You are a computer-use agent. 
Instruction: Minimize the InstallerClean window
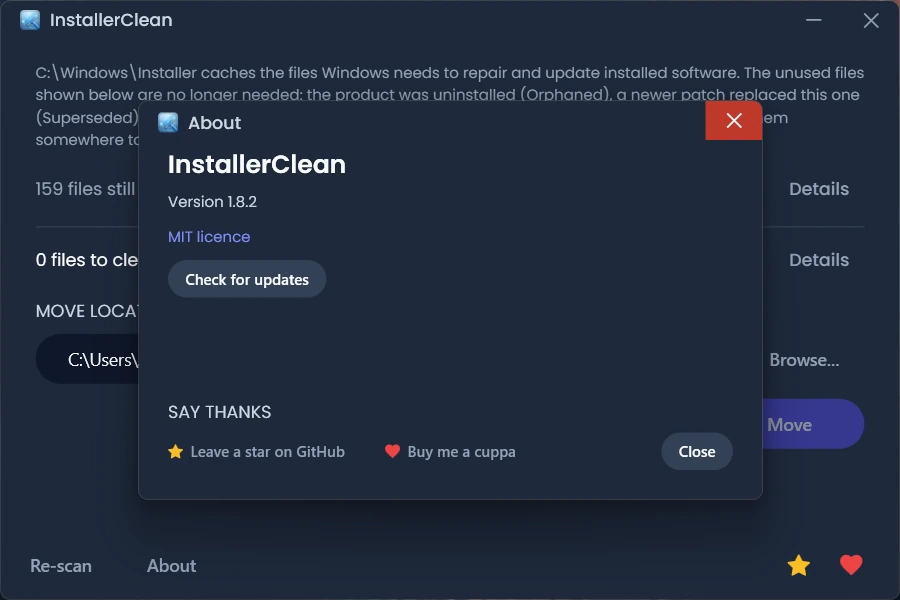point(813,20)
